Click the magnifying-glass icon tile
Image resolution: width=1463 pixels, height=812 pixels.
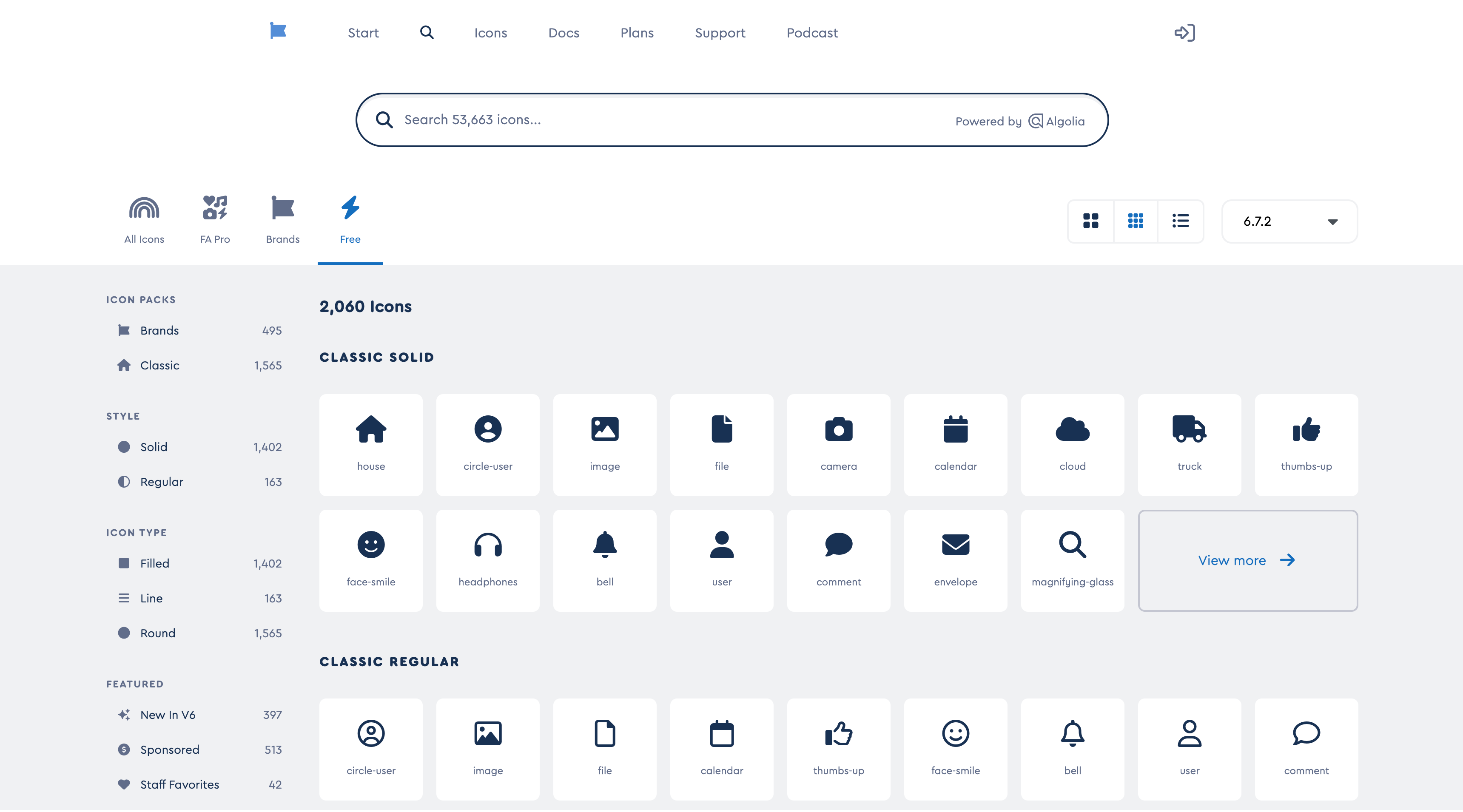[1072, 560]
